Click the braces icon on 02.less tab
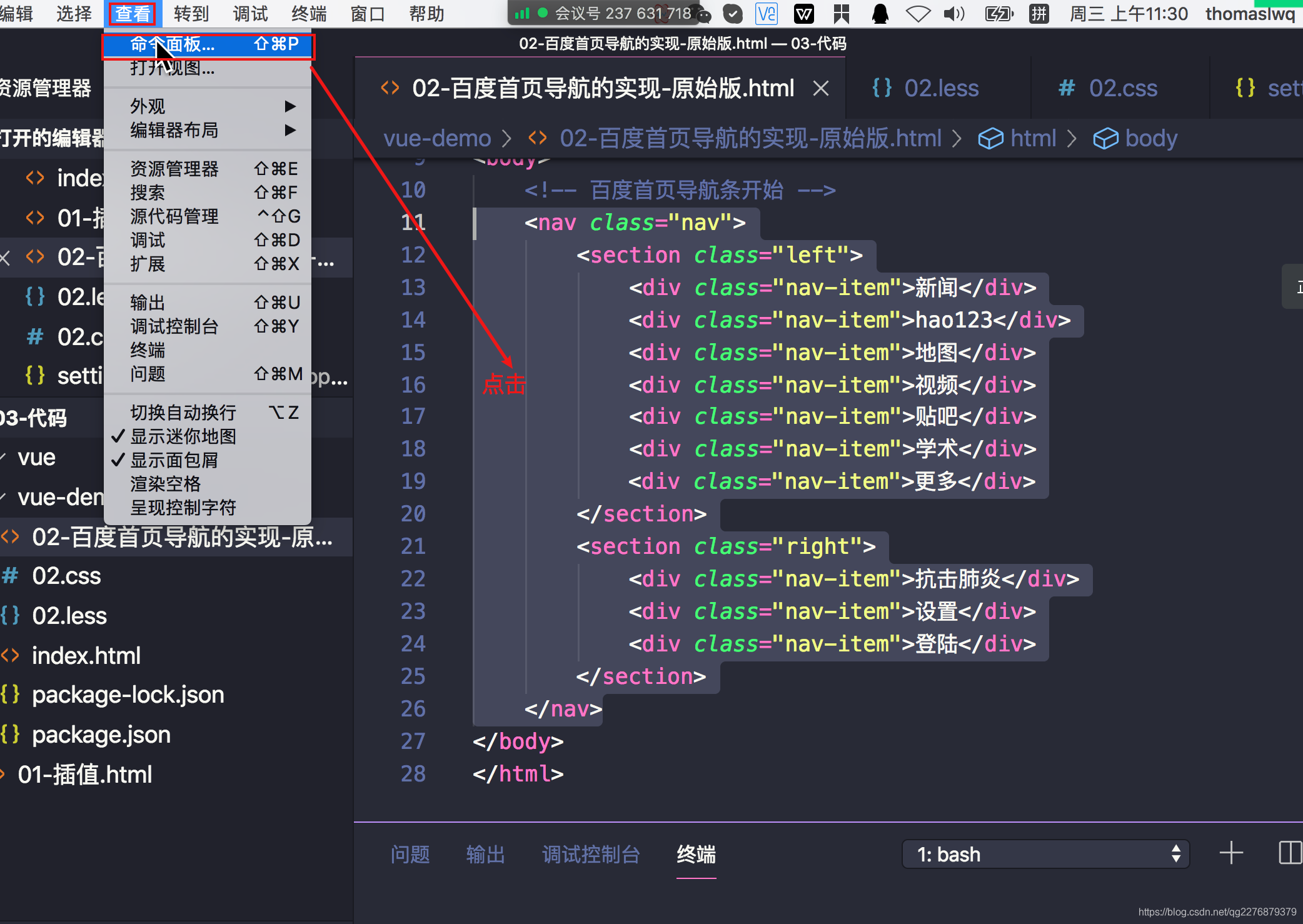The image size is (1303, 924). (x=882, y=88)
